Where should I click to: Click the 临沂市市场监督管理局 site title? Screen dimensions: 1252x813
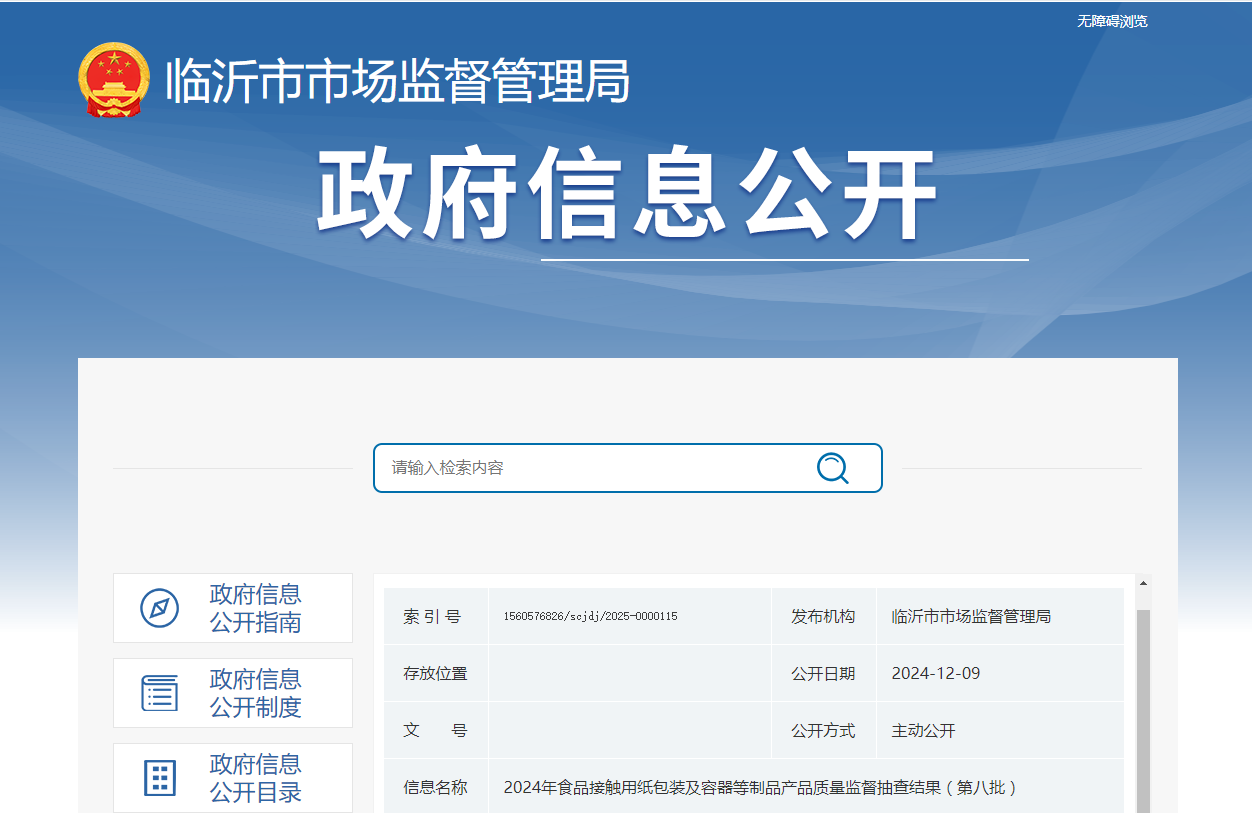pyautogui.click(x=397, y=80)
